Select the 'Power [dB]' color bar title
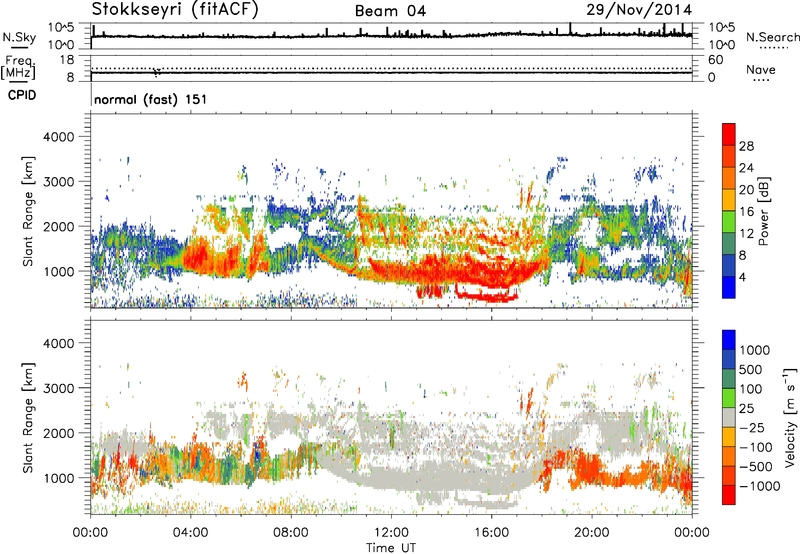Screen dimensions: 800x554 pyautogui.click(x=763, y=211)
